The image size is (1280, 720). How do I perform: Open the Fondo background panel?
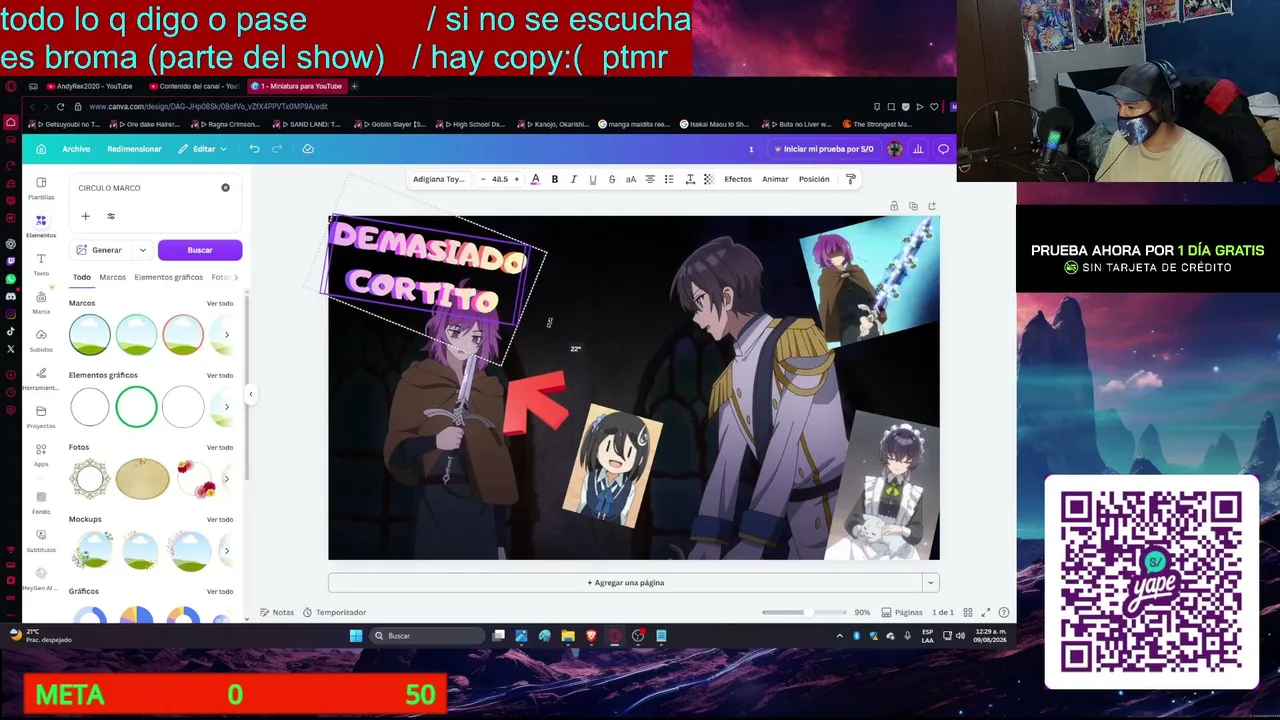point(41,503)
